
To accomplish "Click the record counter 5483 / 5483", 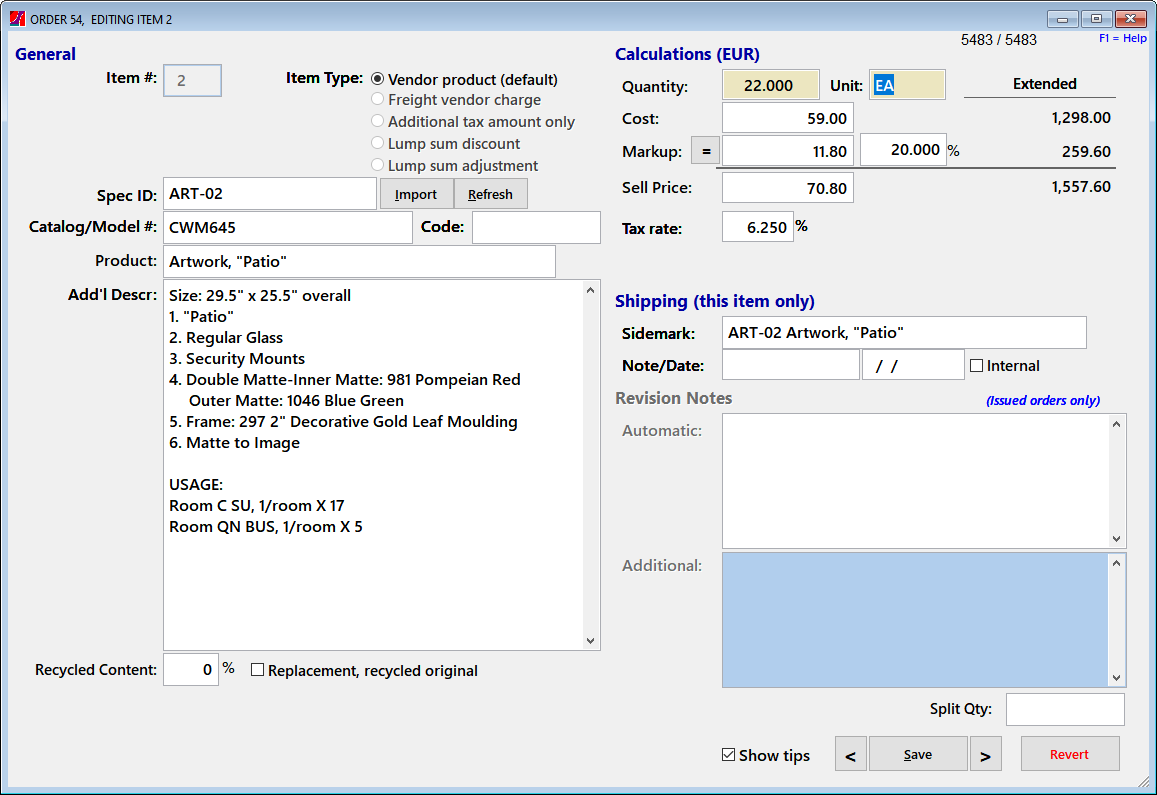I will click(998, 40).
